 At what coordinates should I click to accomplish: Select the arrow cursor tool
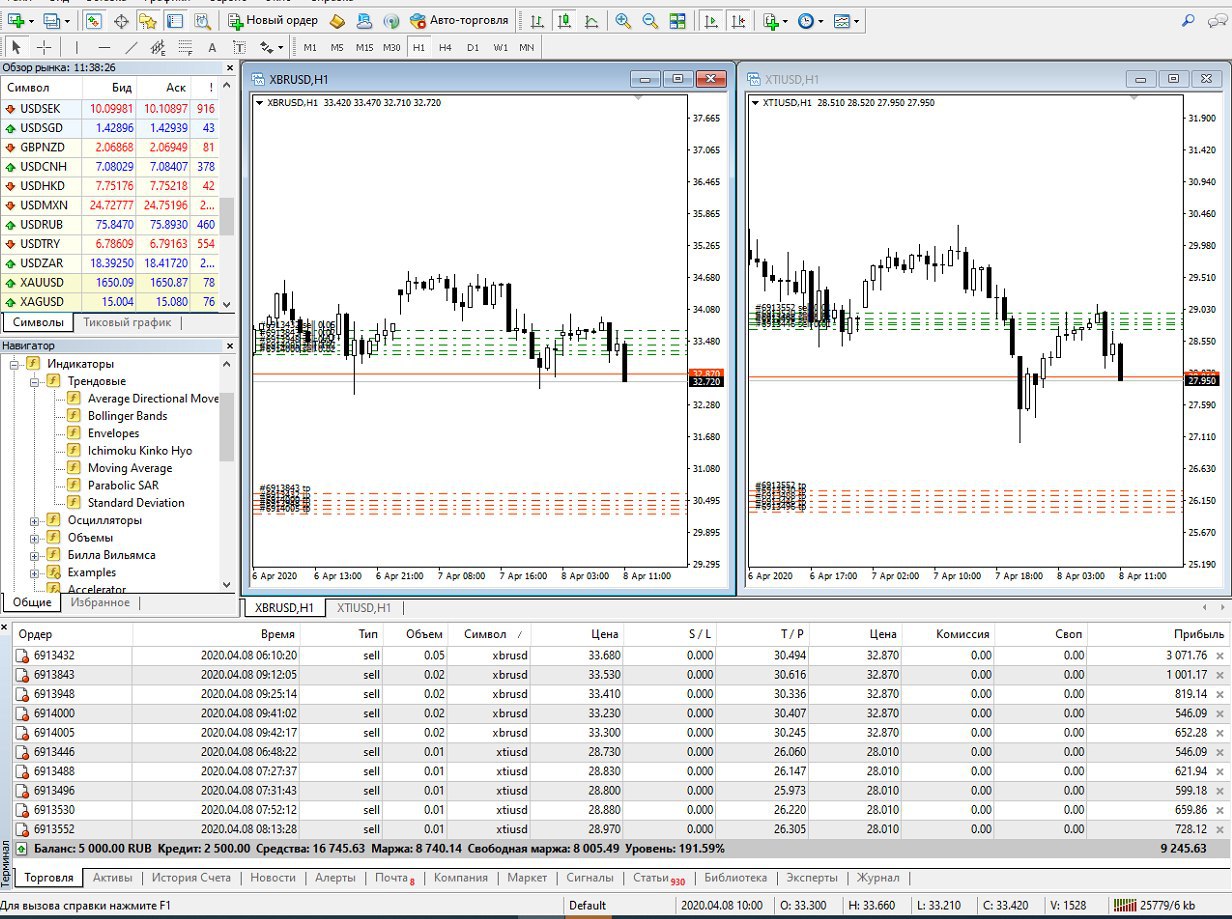point(16,47)
